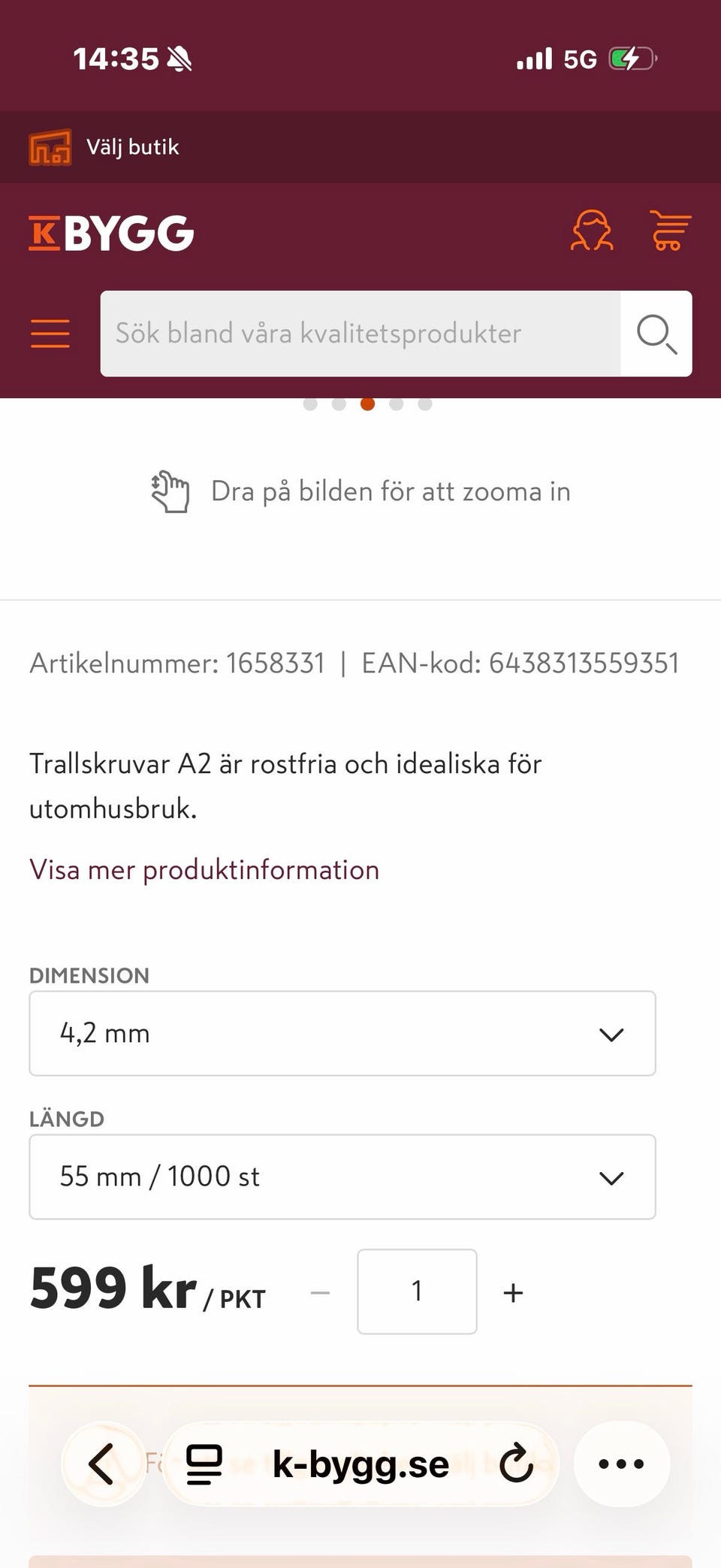Expand Visa mer produktinformation
The width and height of the screenshot is (721, 1568).
204,870
